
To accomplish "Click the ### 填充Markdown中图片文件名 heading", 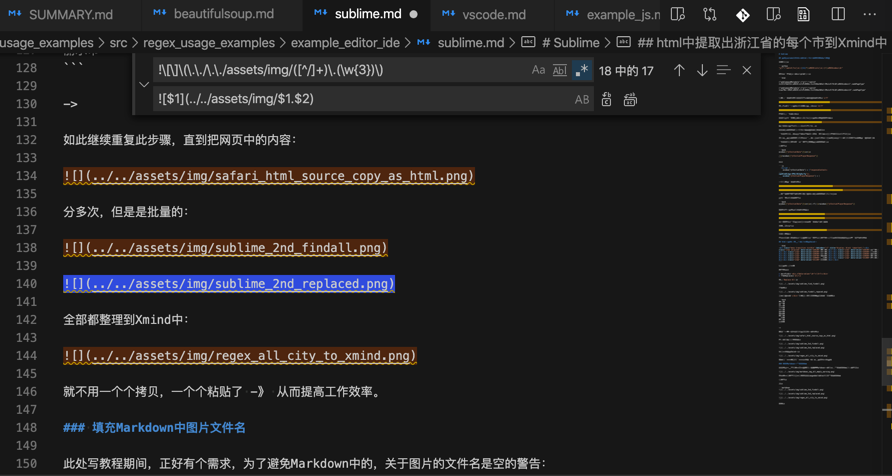I will (155, 428).
